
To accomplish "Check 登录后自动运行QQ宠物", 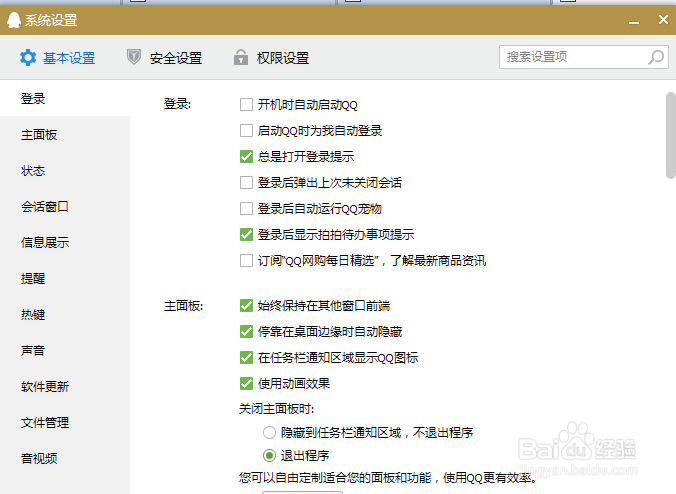I will 246,209.
